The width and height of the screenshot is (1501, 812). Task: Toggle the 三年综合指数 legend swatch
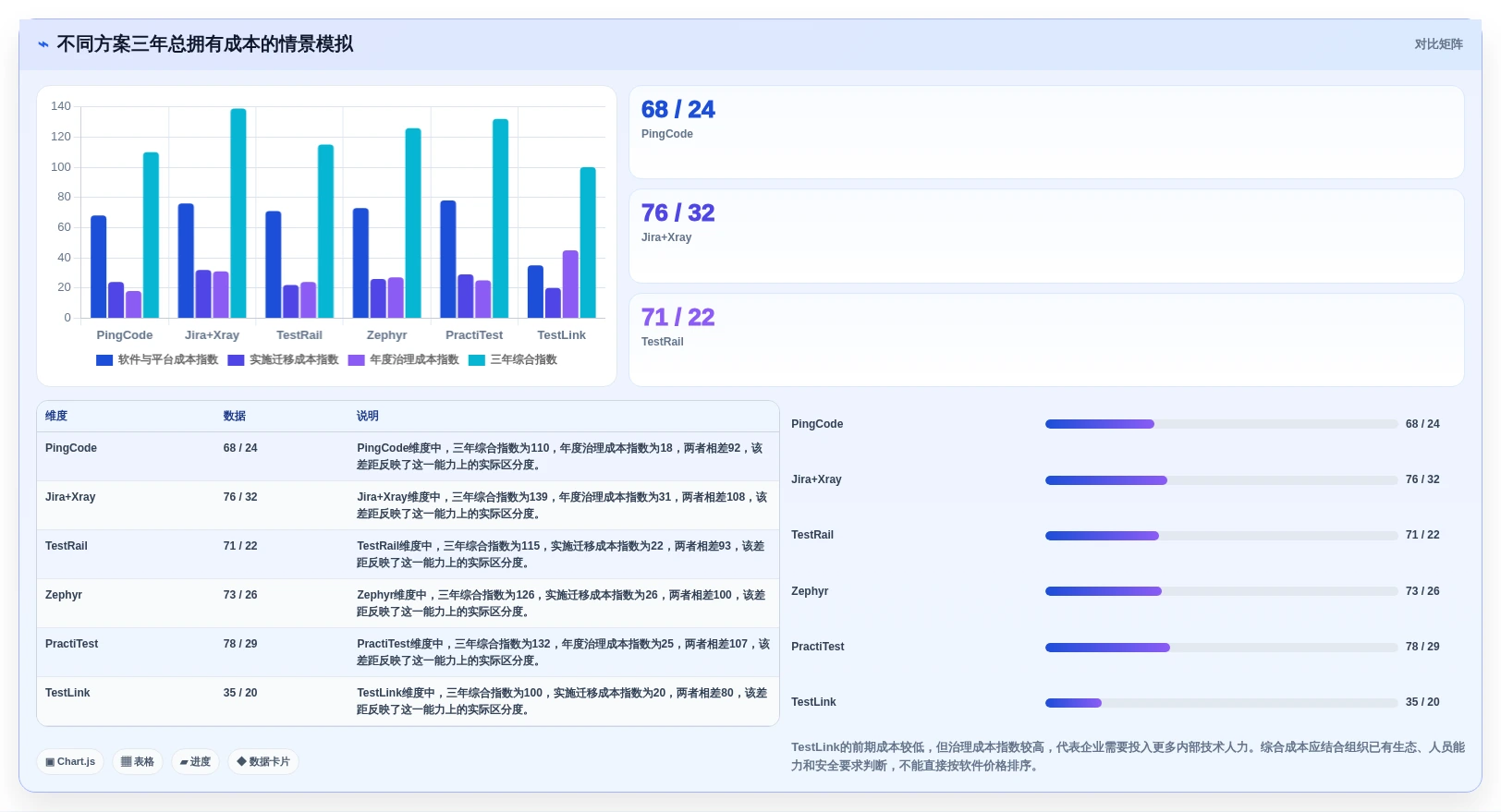(476, 360)
